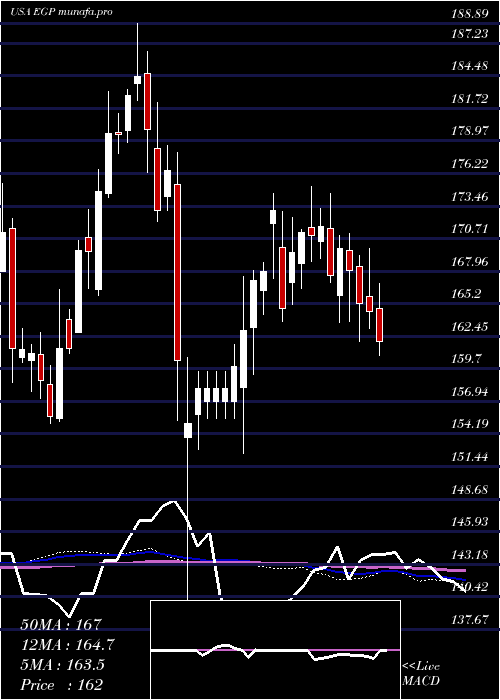Click the 184.48 price level label

coord(469,66)
